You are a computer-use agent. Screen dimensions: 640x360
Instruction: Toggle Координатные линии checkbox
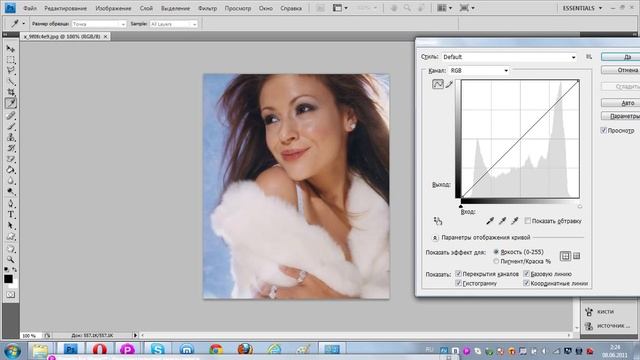pos(527,283)
